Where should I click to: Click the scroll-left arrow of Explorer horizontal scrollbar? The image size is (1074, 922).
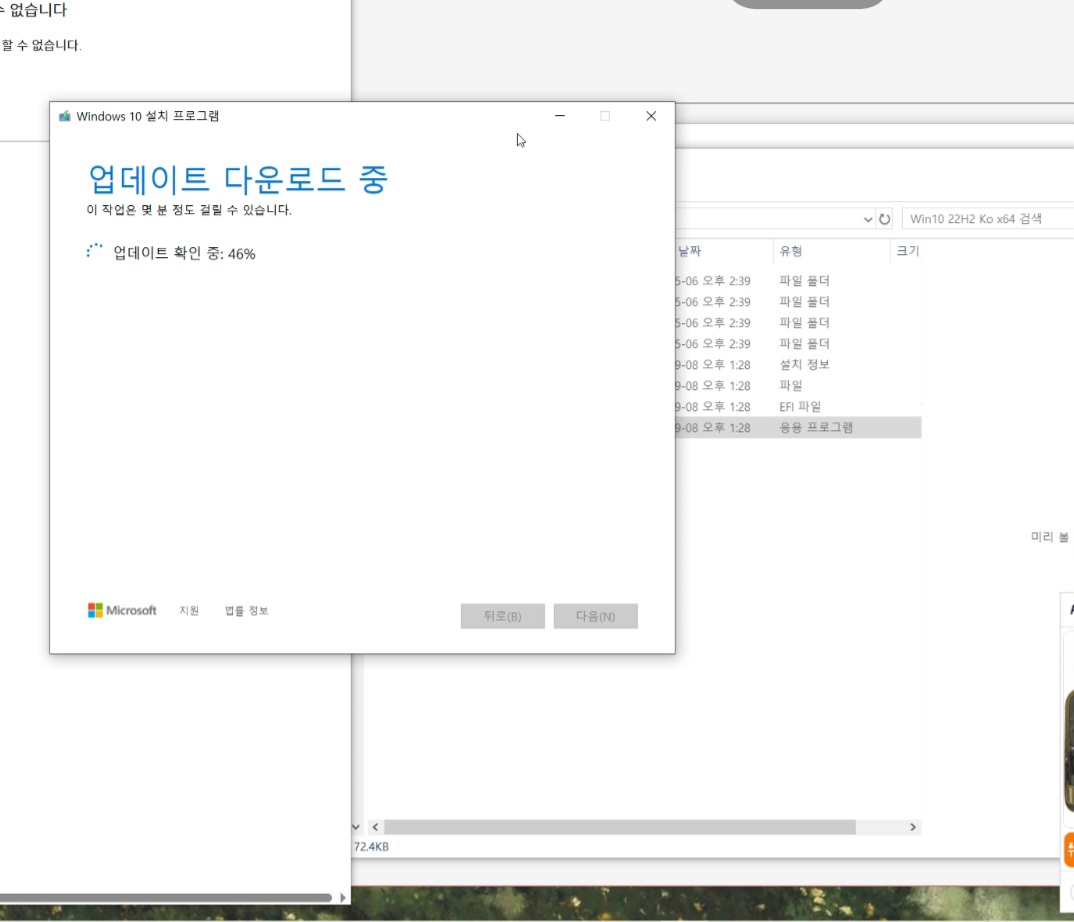click(375, 827)
